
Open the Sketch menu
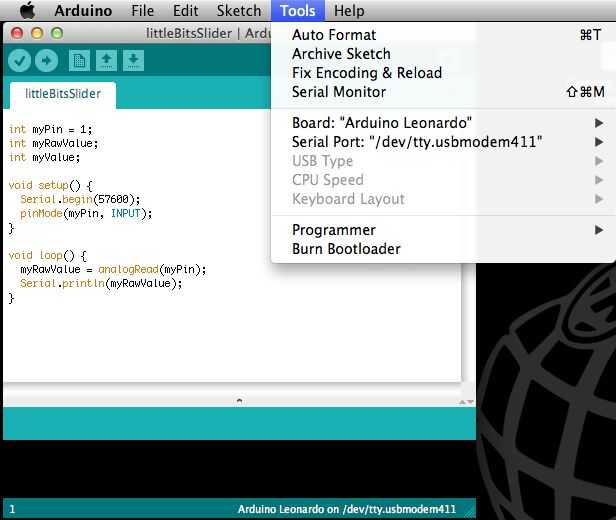coord(239,11)
